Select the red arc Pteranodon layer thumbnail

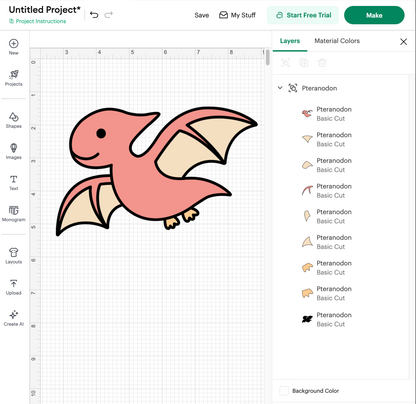[307, 191]
